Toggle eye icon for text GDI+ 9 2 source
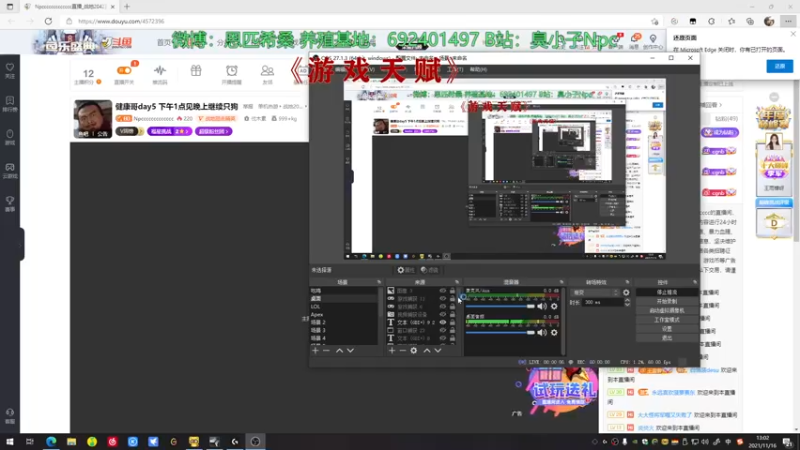The height and width of the screenshot is (450, 800). (442, 322)
